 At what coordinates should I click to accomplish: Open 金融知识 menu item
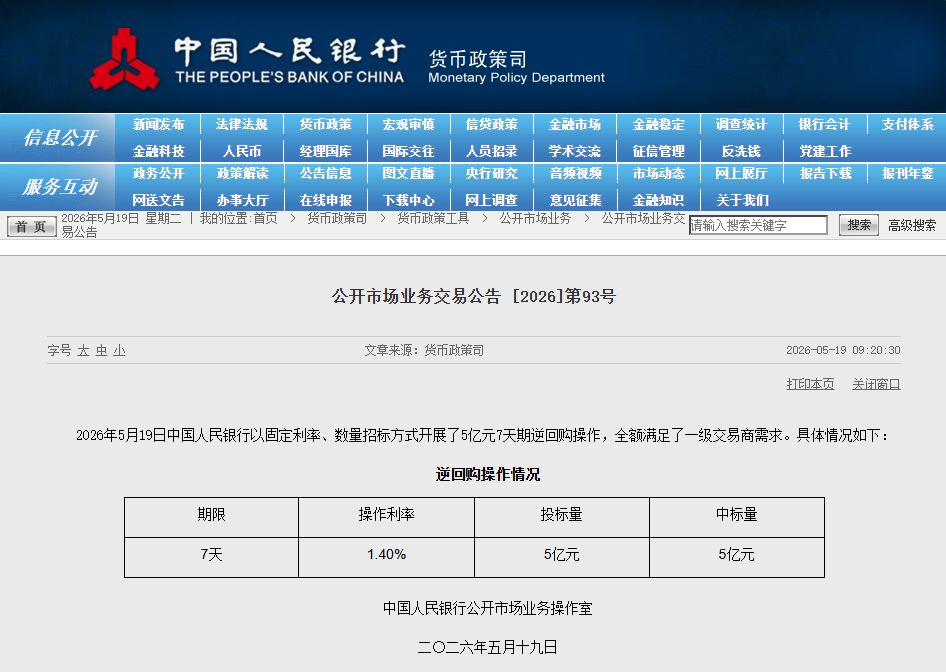[x=658, y=200]
